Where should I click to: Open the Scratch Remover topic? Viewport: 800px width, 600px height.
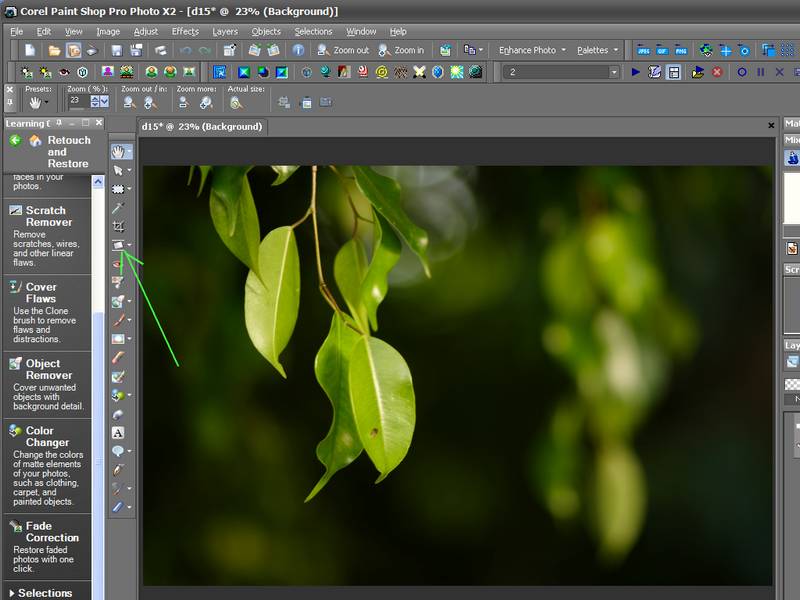tap(47, 216)
